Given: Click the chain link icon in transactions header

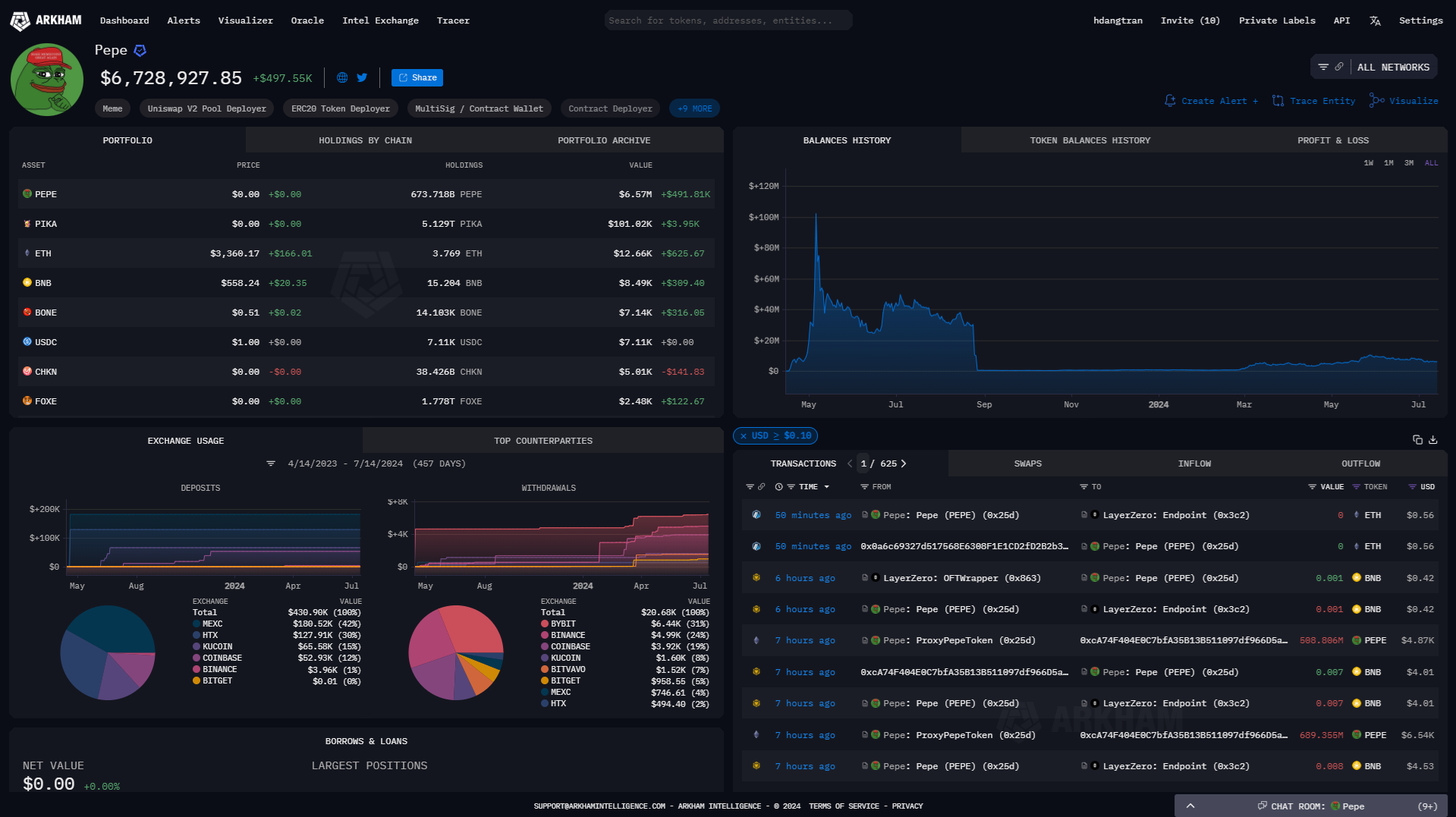Looking at the screenshot, I should 761,487.
